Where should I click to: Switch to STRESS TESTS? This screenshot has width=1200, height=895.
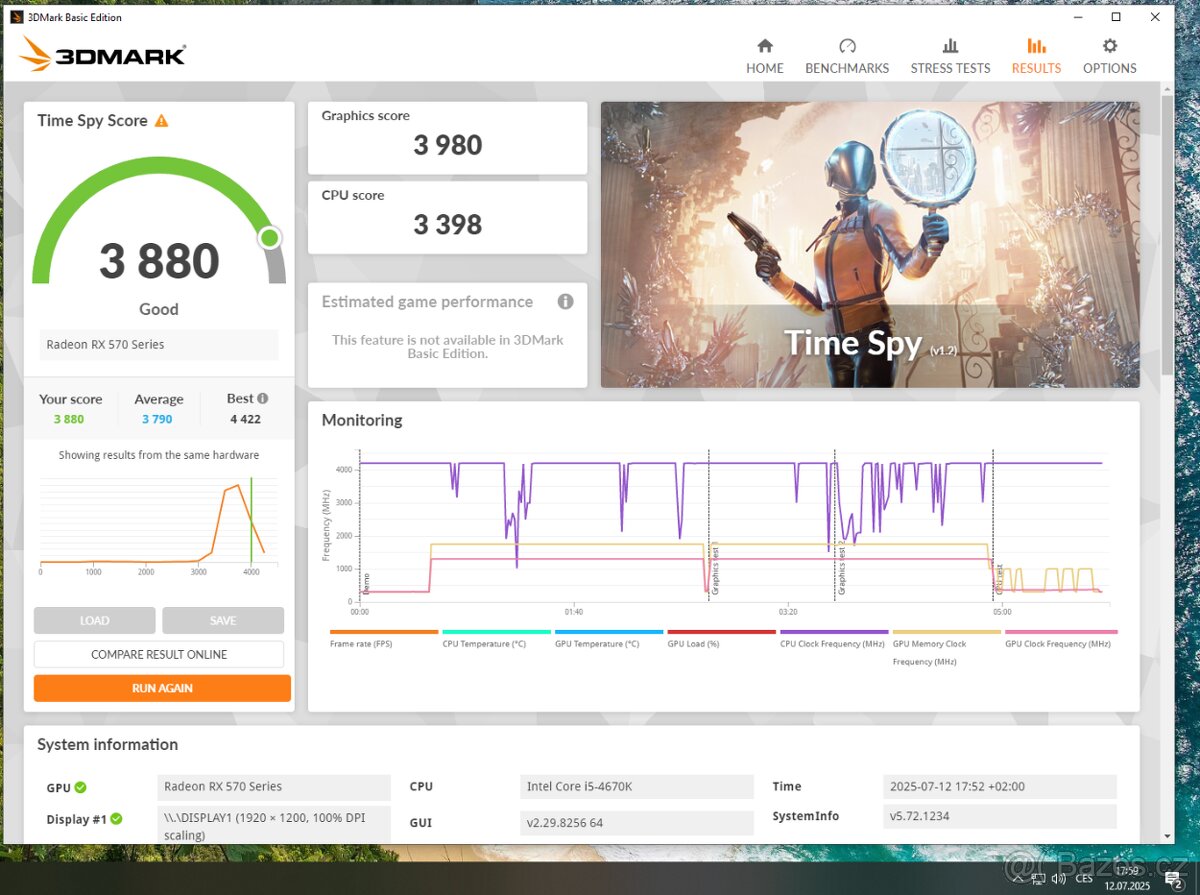click(950, 56)
